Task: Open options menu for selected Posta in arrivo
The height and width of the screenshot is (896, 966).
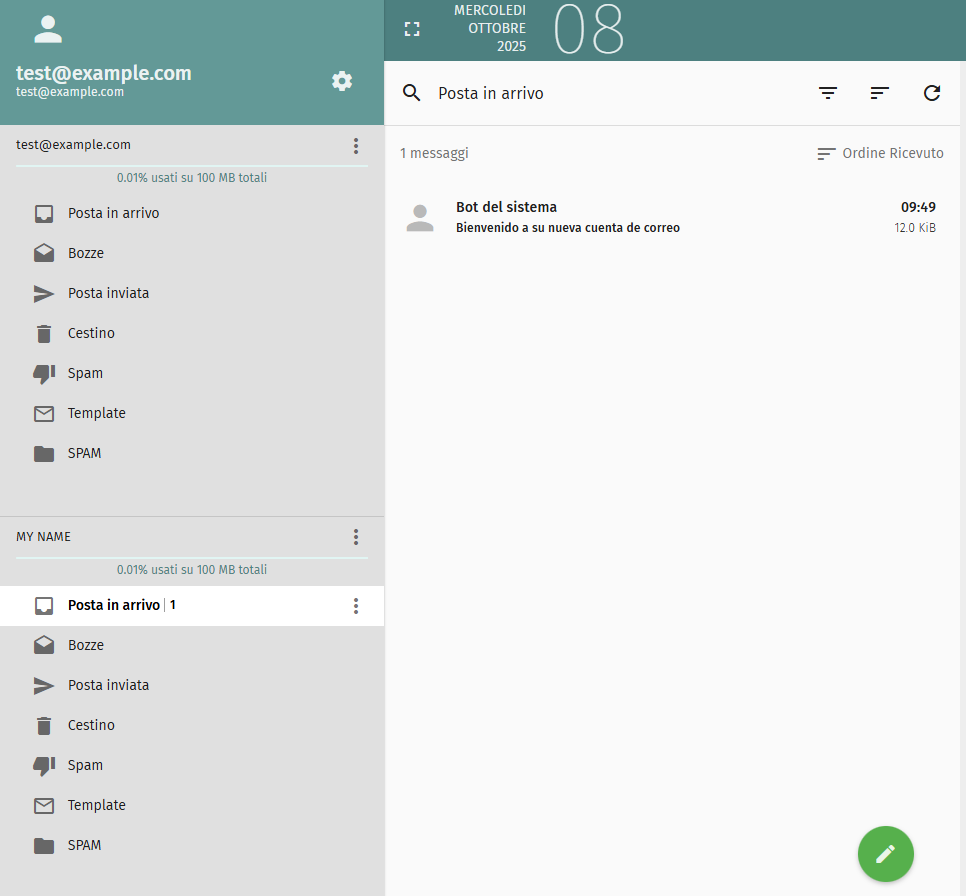Action: click(x=355, y=606)
